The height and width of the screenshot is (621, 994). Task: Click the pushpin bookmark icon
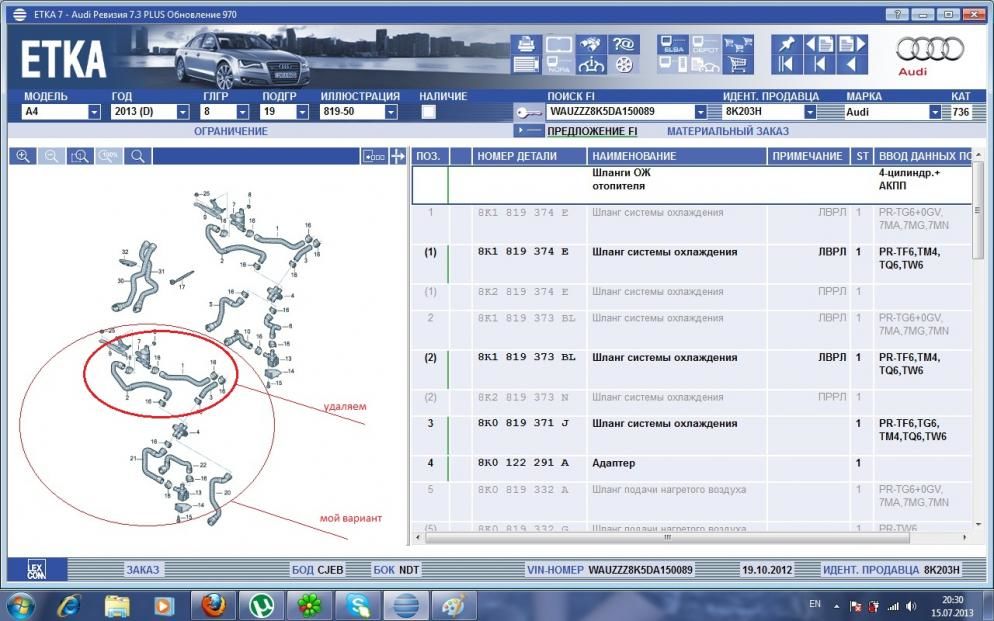tap(787, 44)
